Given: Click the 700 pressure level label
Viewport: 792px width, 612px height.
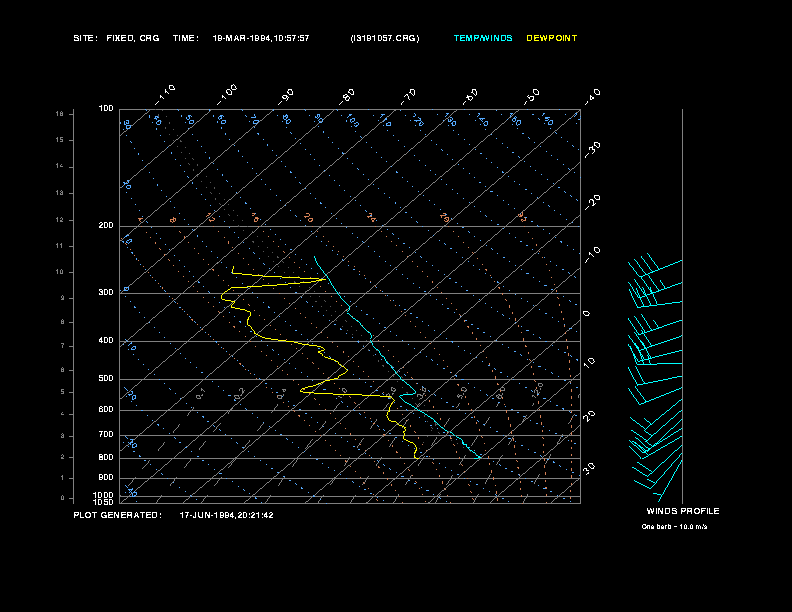Looking at the screenshot, I should coord(106,434).
